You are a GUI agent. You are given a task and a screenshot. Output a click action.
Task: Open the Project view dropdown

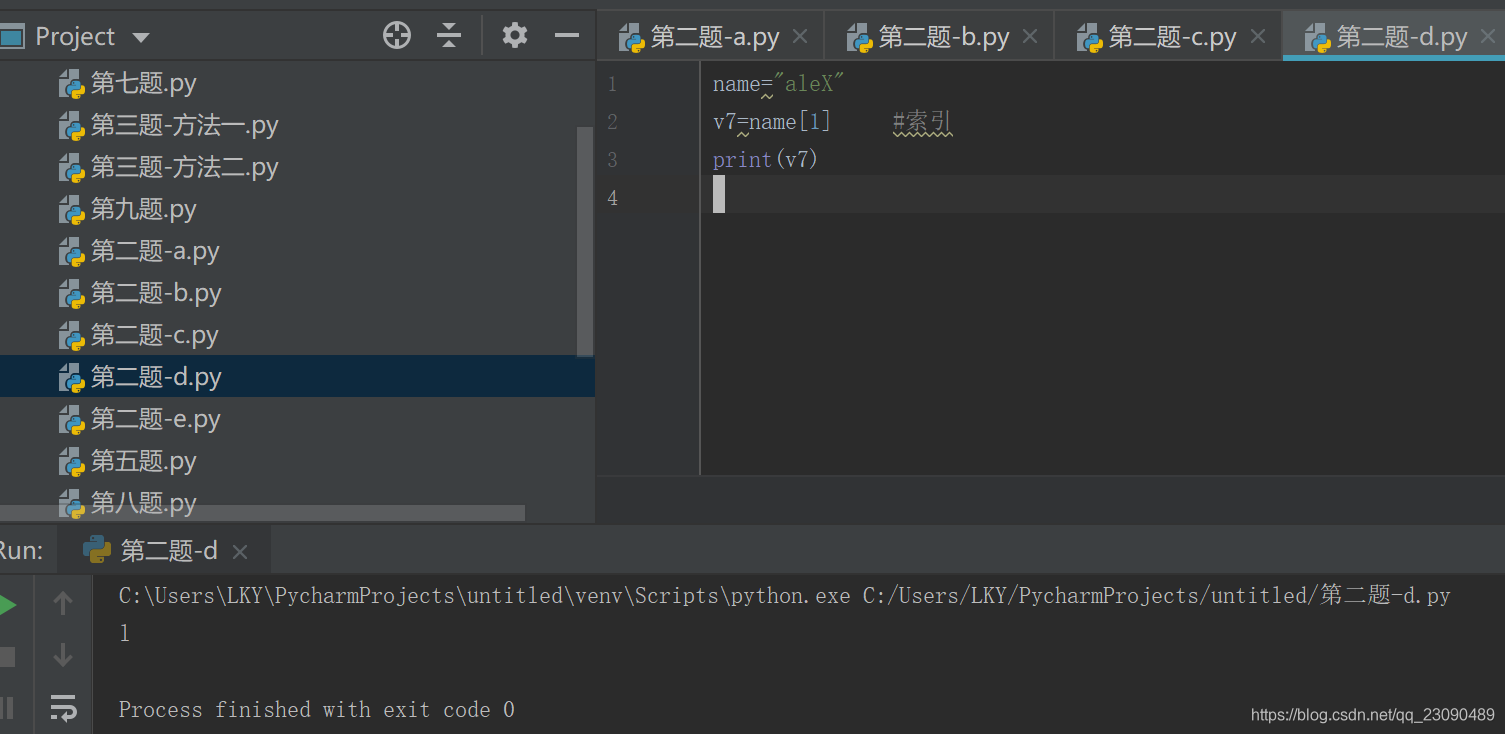click(141, 38)
